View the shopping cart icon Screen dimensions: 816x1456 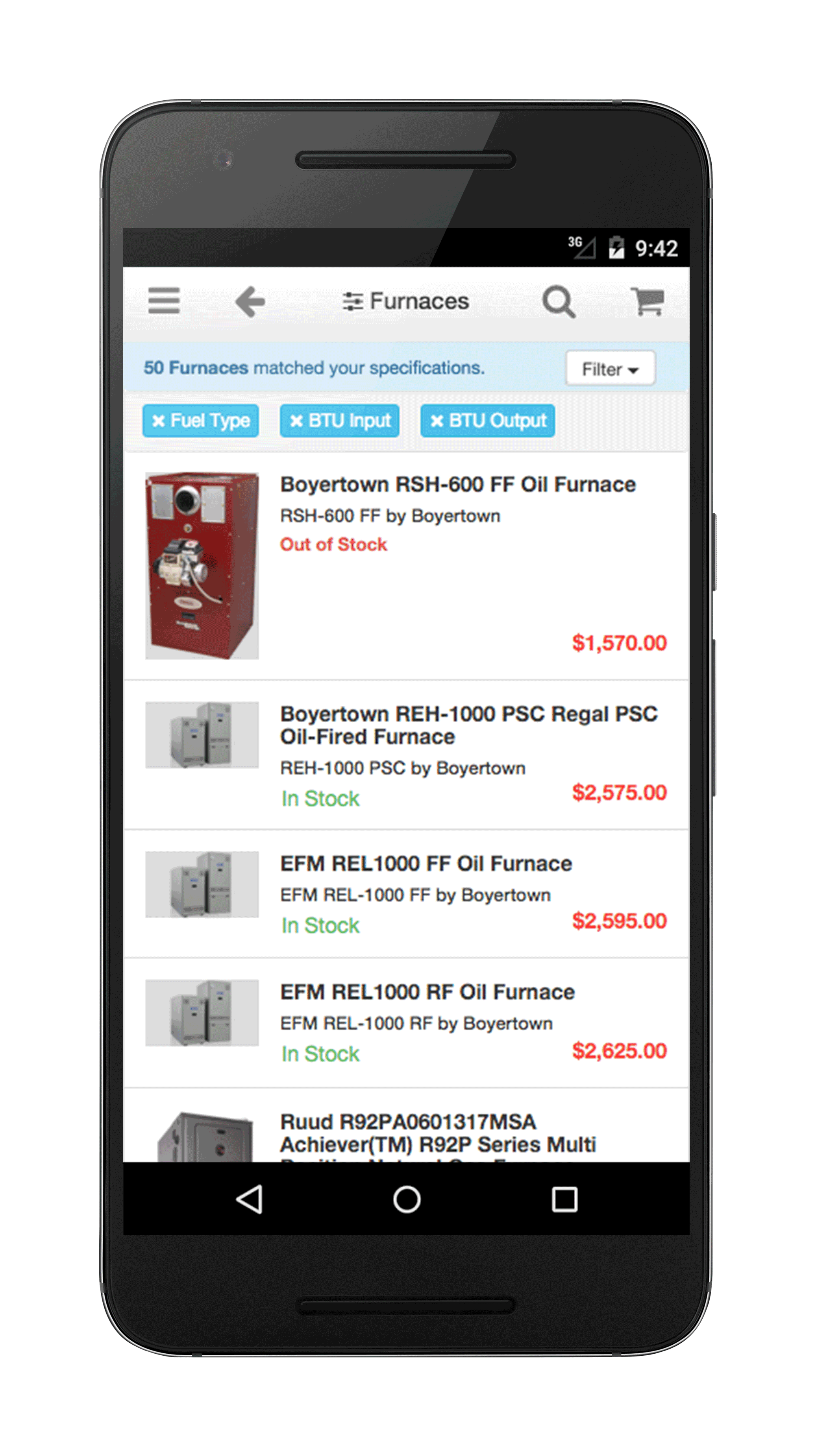click(648, 301)
